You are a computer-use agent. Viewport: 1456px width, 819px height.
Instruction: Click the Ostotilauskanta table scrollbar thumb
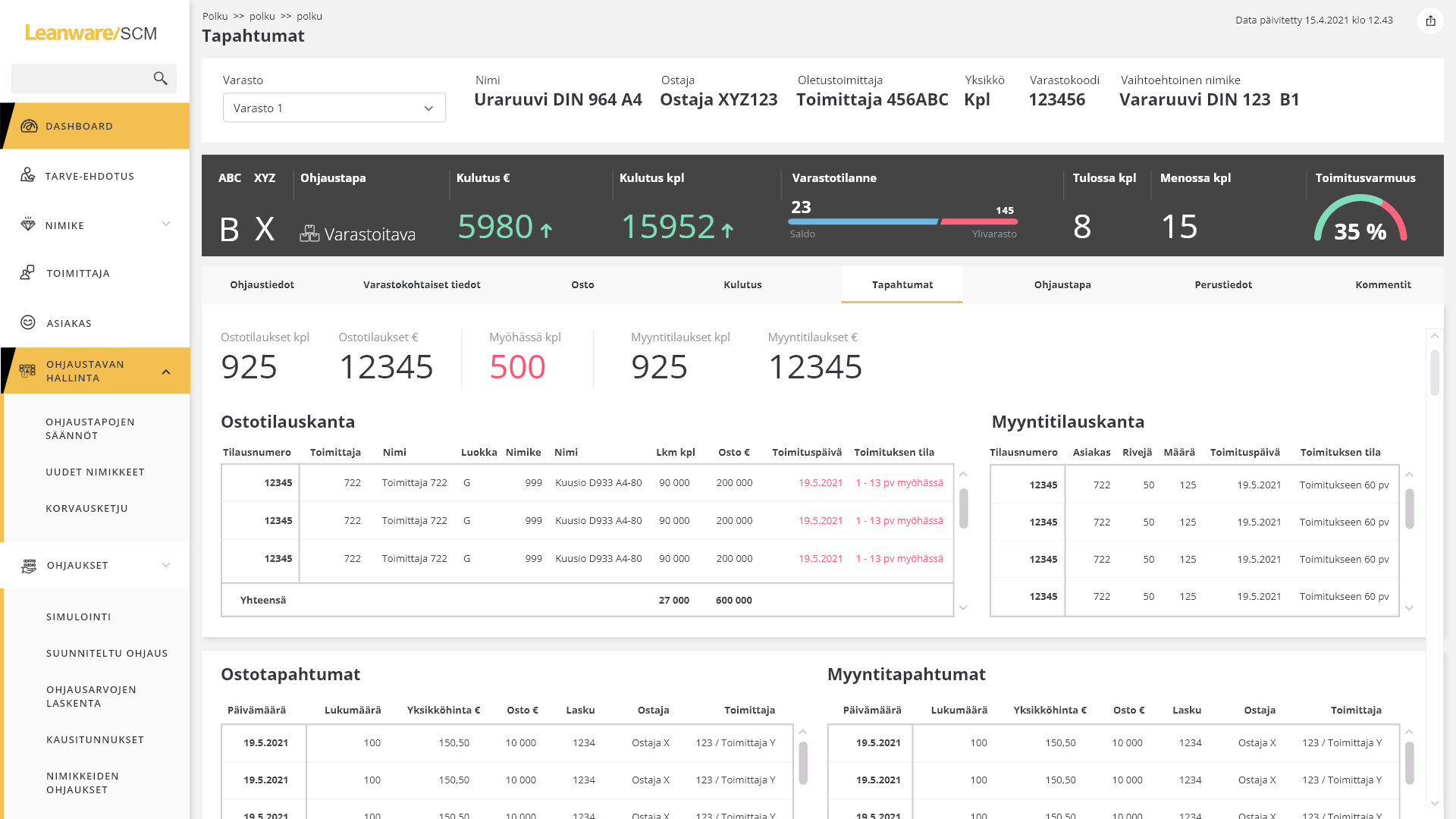click(963, 508)
